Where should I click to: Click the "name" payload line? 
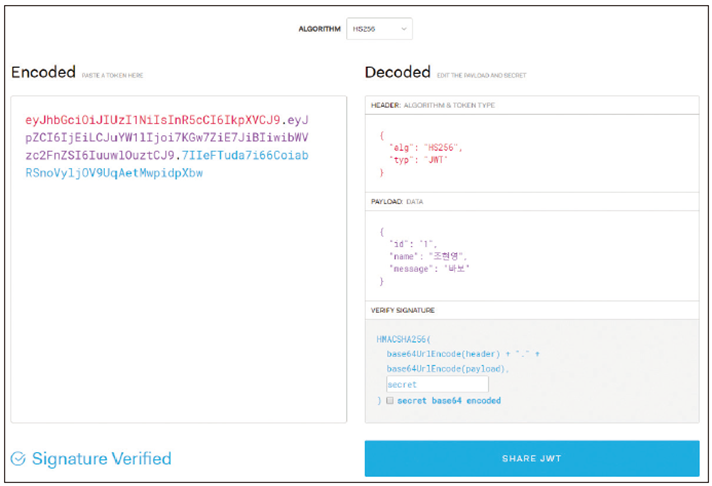click(x=428, y=256)
